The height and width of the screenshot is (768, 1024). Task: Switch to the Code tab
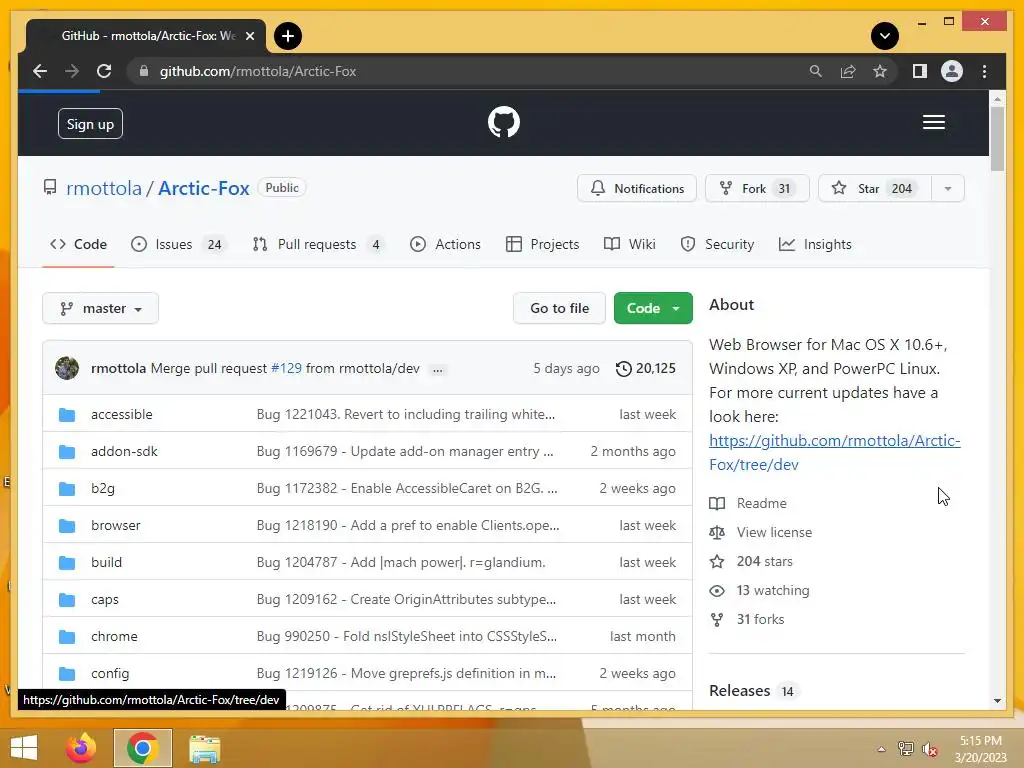tap(78, 244)
